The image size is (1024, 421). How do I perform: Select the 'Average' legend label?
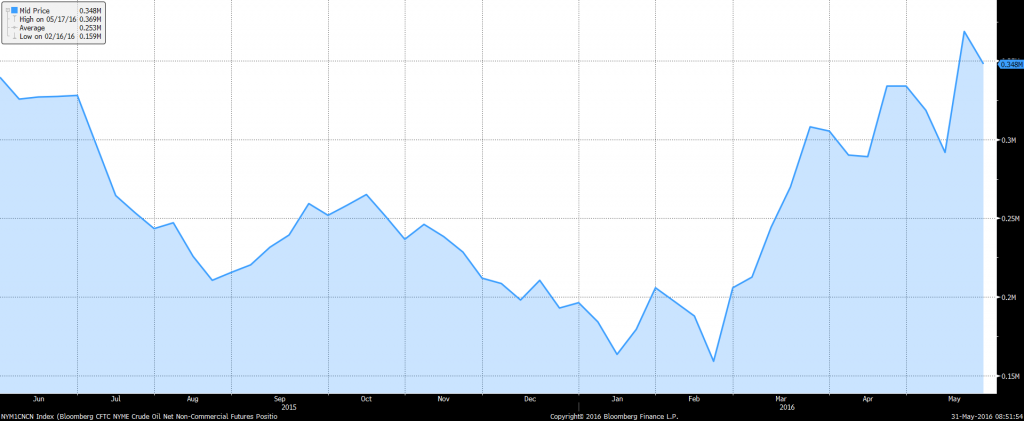pos(32,27)
